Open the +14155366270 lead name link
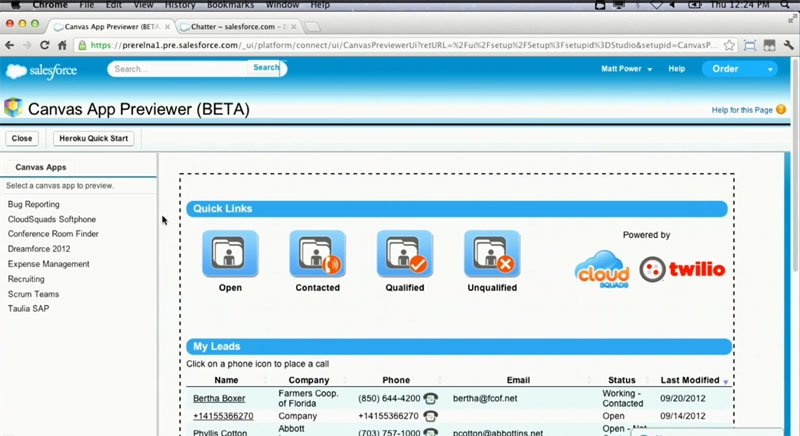Image resolution: width=800 pixels, height=436 pixels. (223, 416)
